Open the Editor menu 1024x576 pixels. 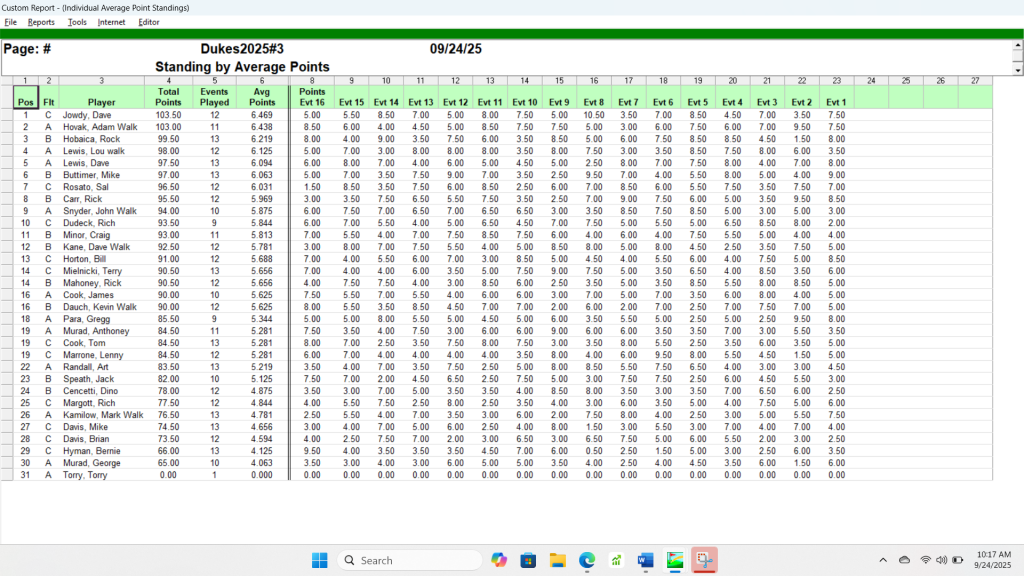pyautogui.click(x=149, y=22)
